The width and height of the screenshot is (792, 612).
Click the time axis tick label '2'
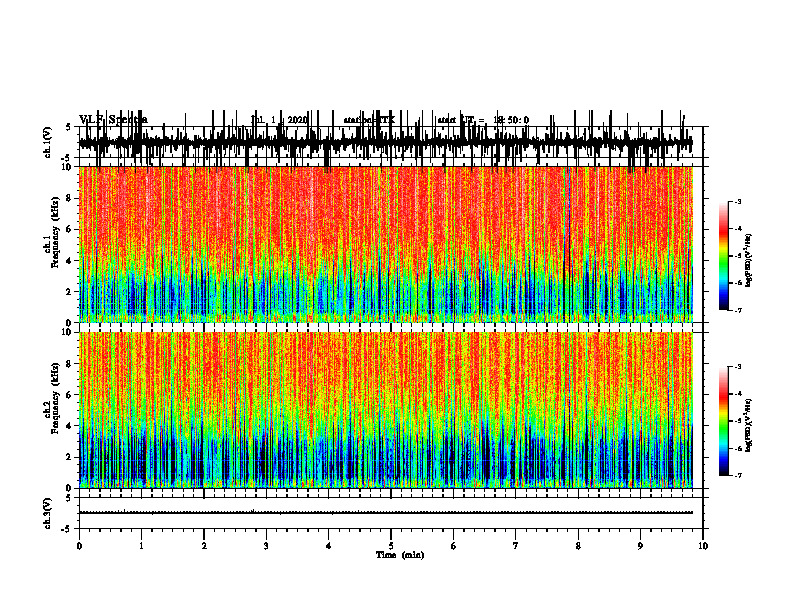click(204, 546)
